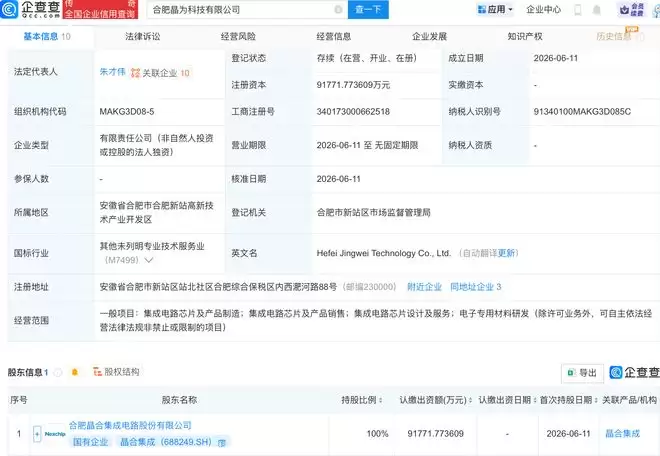Screen dimensions: 660x456
Task: Click the 晶合集成 (688249.SH) stock tag
Action: 166,442
